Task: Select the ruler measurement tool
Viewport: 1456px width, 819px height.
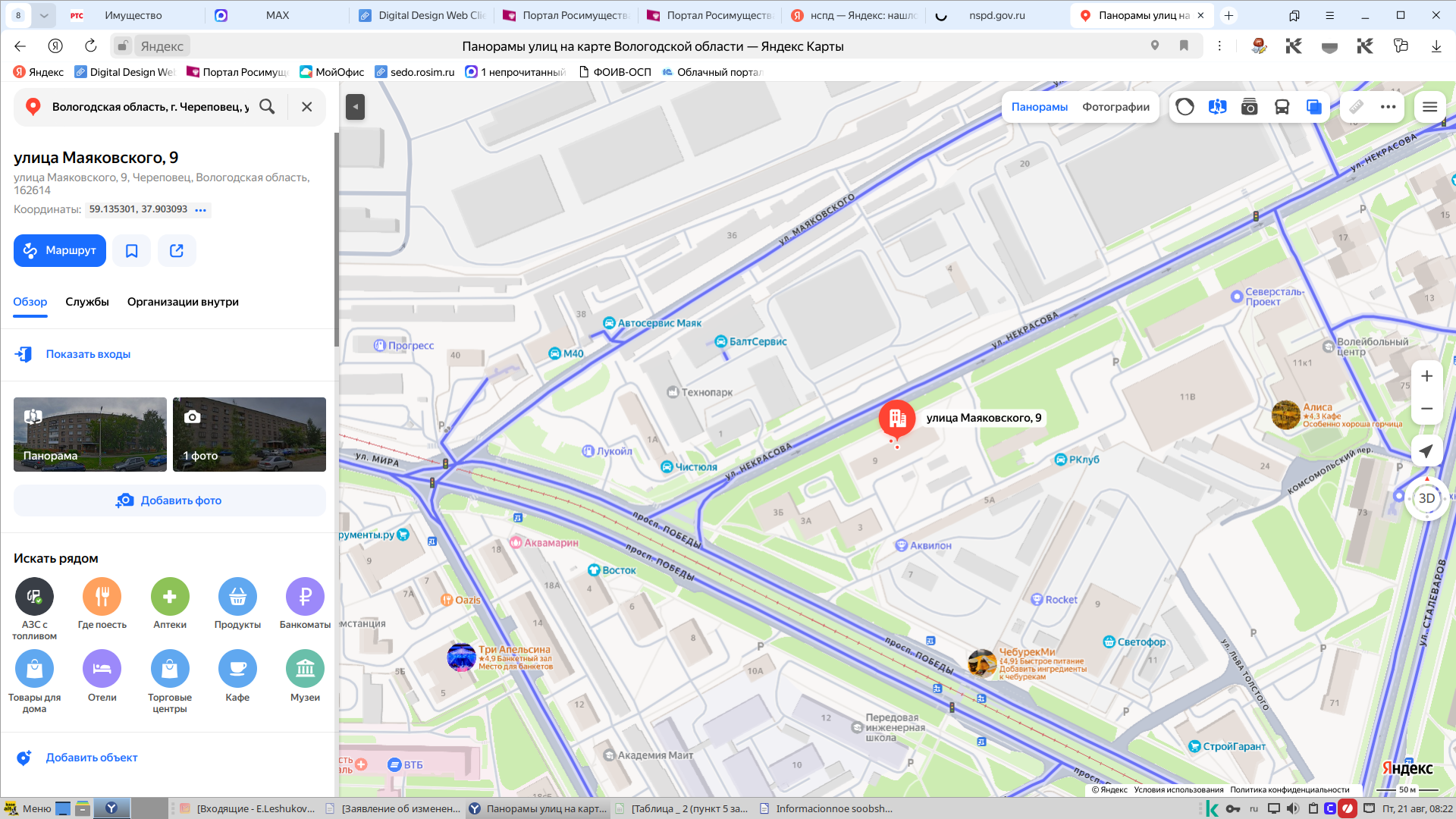Action: tap(1357, 107)
